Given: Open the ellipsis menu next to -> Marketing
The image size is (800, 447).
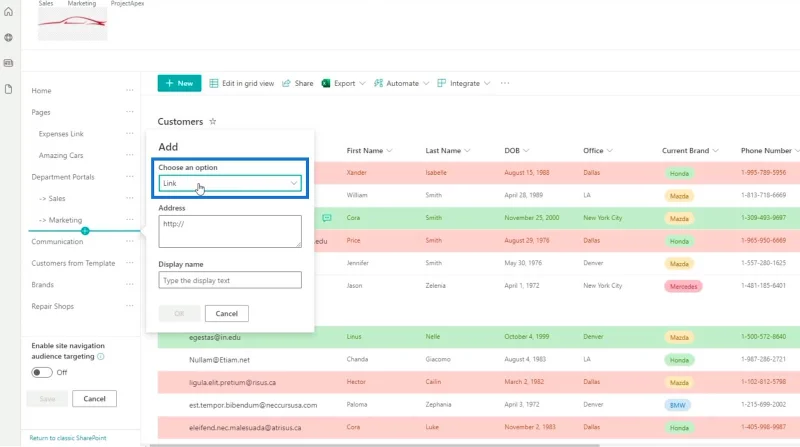Looking at the screenshot, I should tap(130, 219).
